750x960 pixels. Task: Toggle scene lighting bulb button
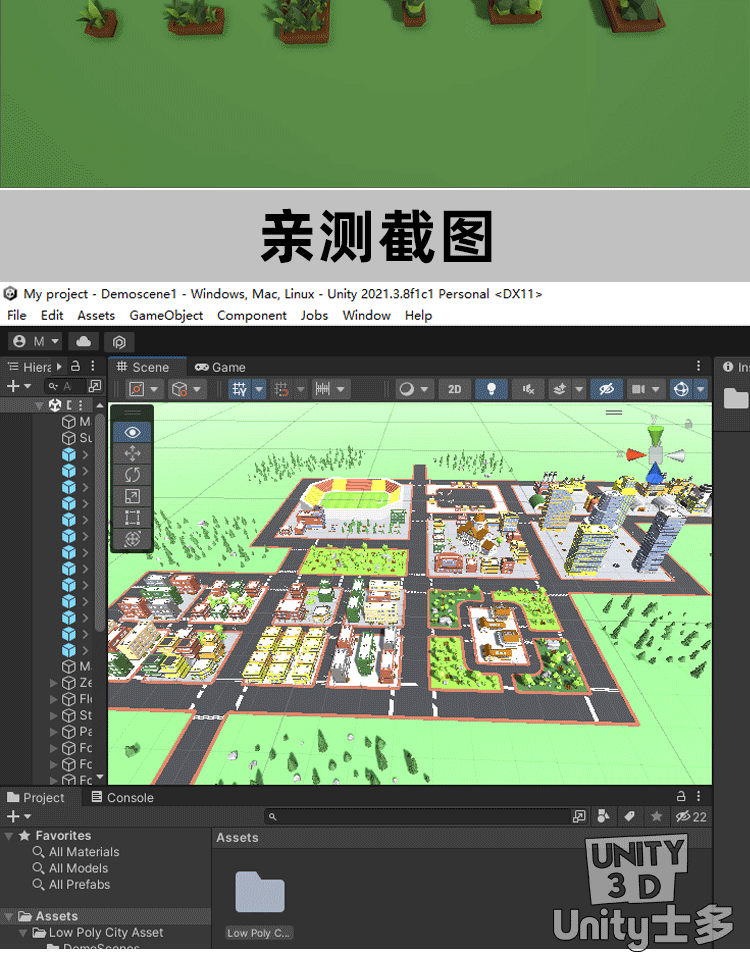(x=490, y=389)
